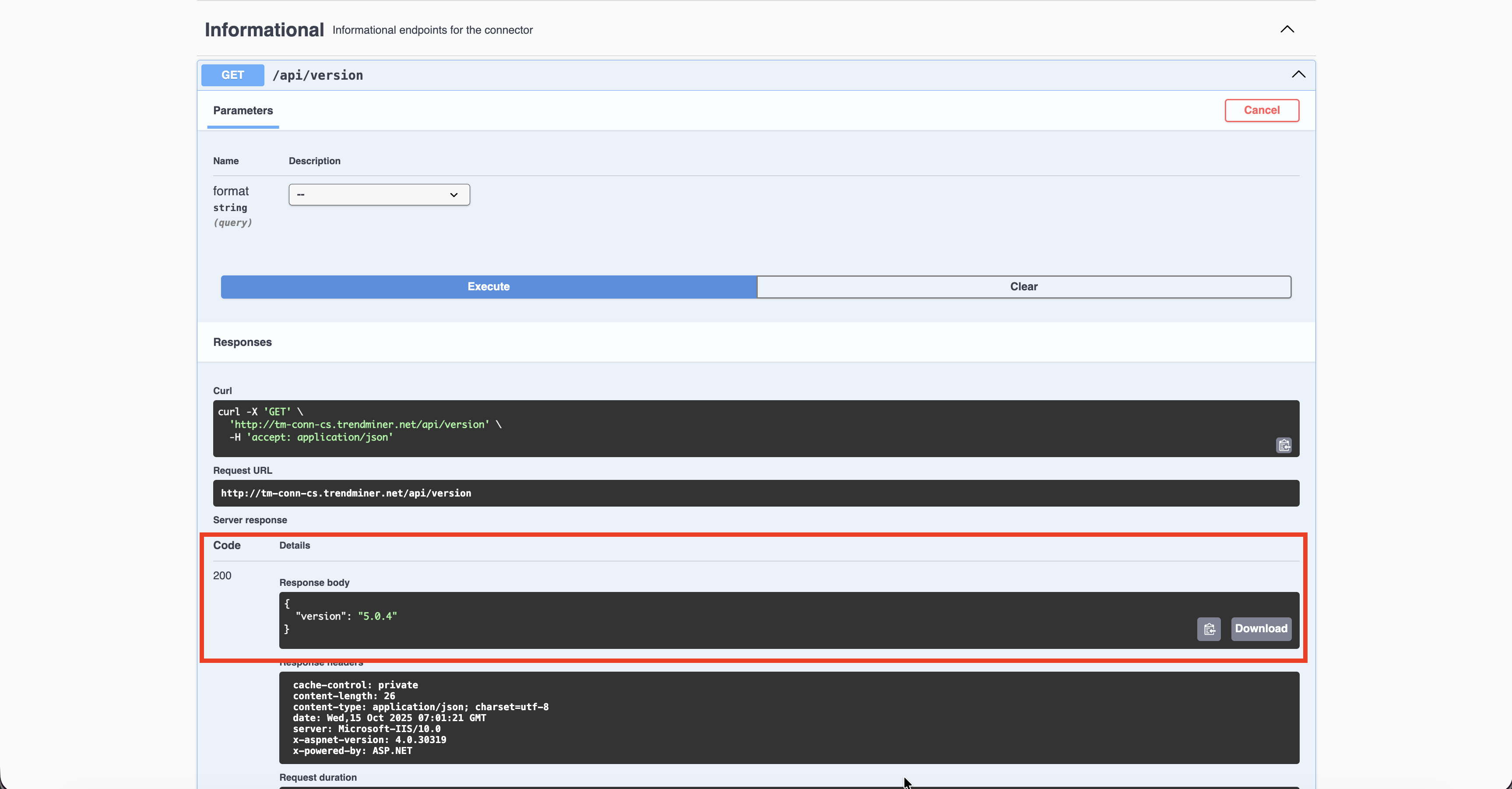
Task: Collapse the Informational section chevron
Action: [1287, 29]
